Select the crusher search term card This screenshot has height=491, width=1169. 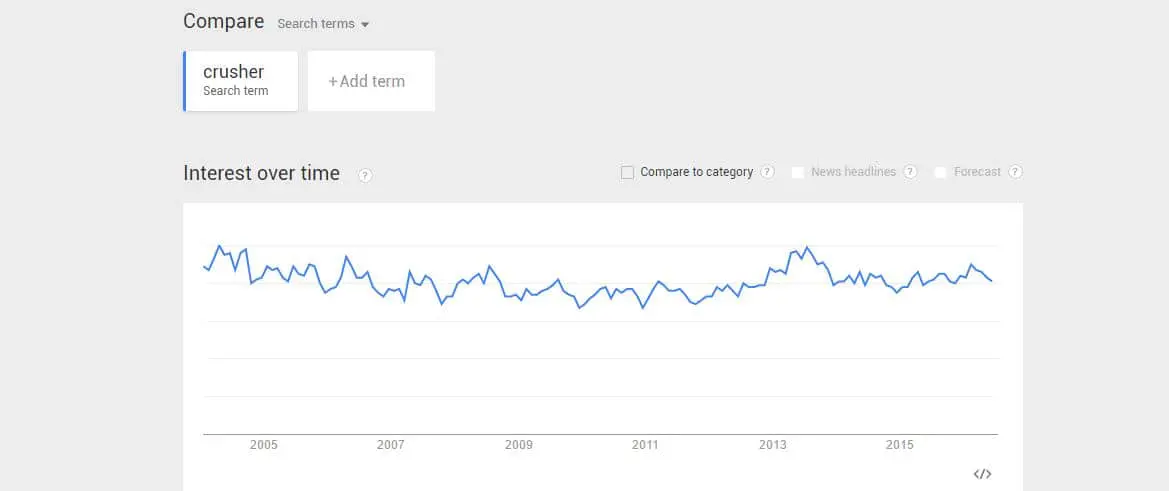pyautogui.click(x=240, y=81)
